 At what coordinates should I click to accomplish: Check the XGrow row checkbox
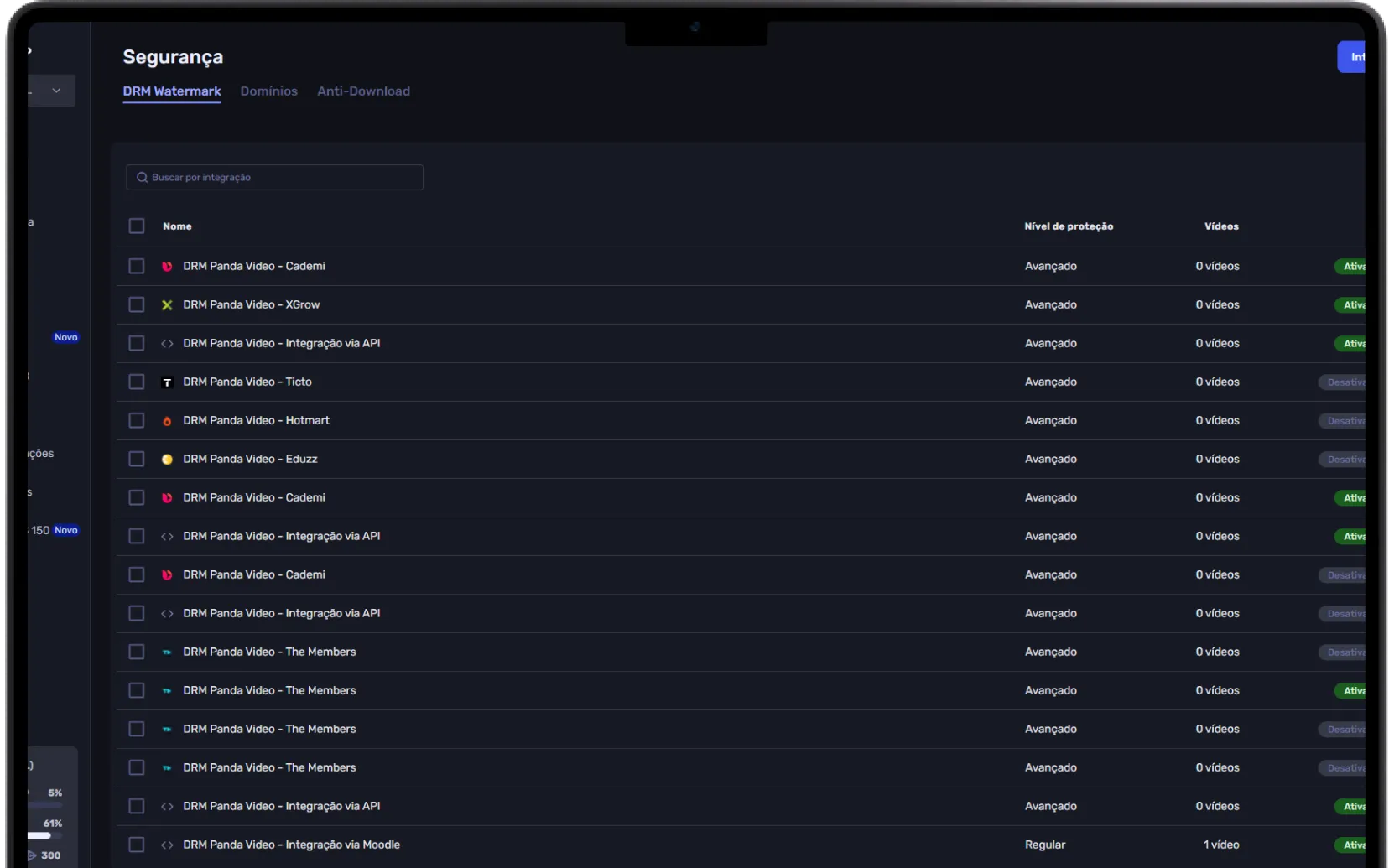[137, 305]
